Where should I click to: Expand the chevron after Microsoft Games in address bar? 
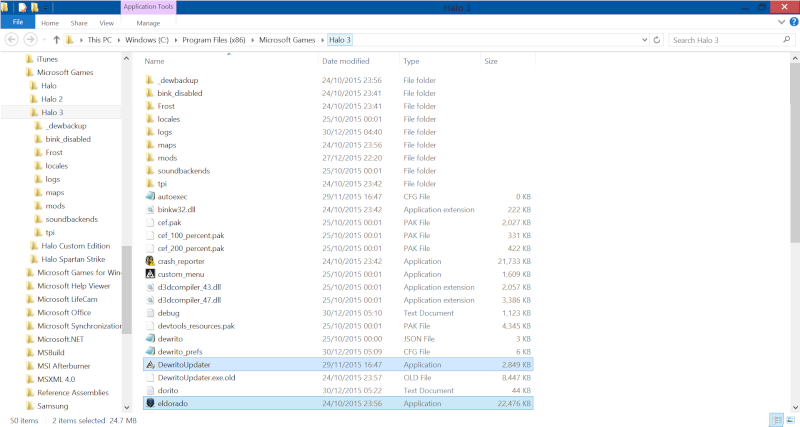pyautogui.click(x=322, y=40)
